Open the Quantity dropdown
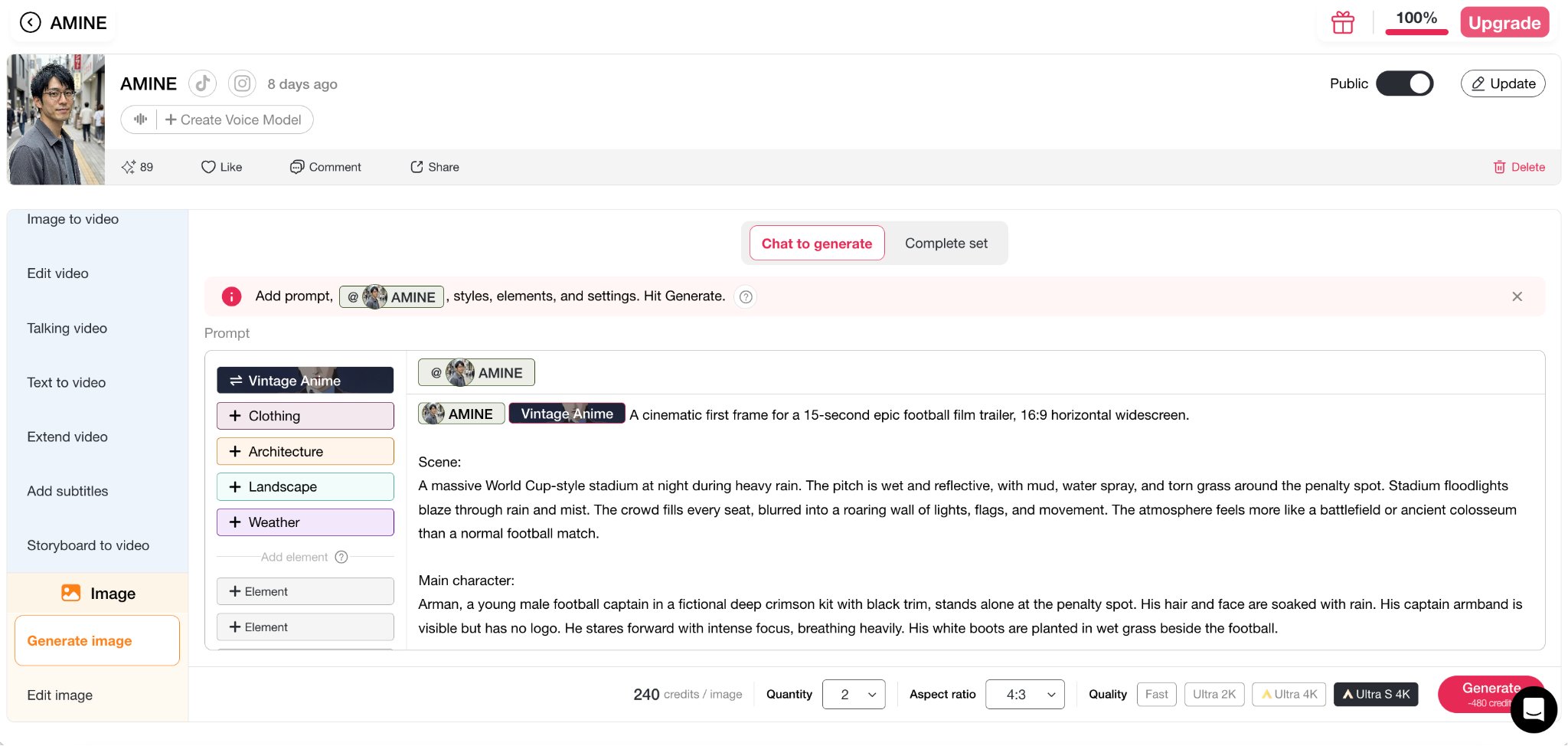 [x=854, y=694]
